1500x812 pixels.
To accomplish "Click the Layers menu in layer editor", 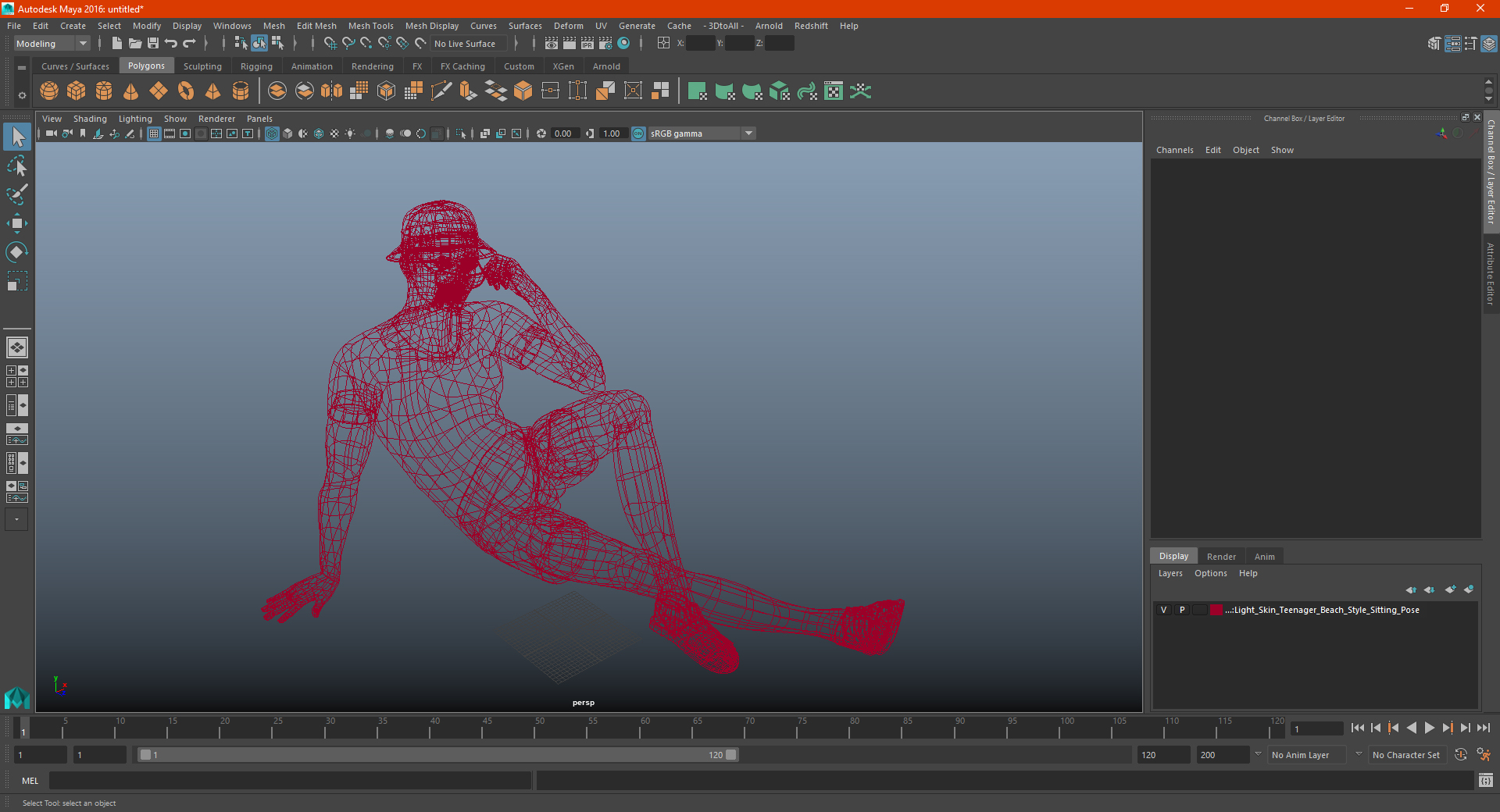I will coord(1170,573).
